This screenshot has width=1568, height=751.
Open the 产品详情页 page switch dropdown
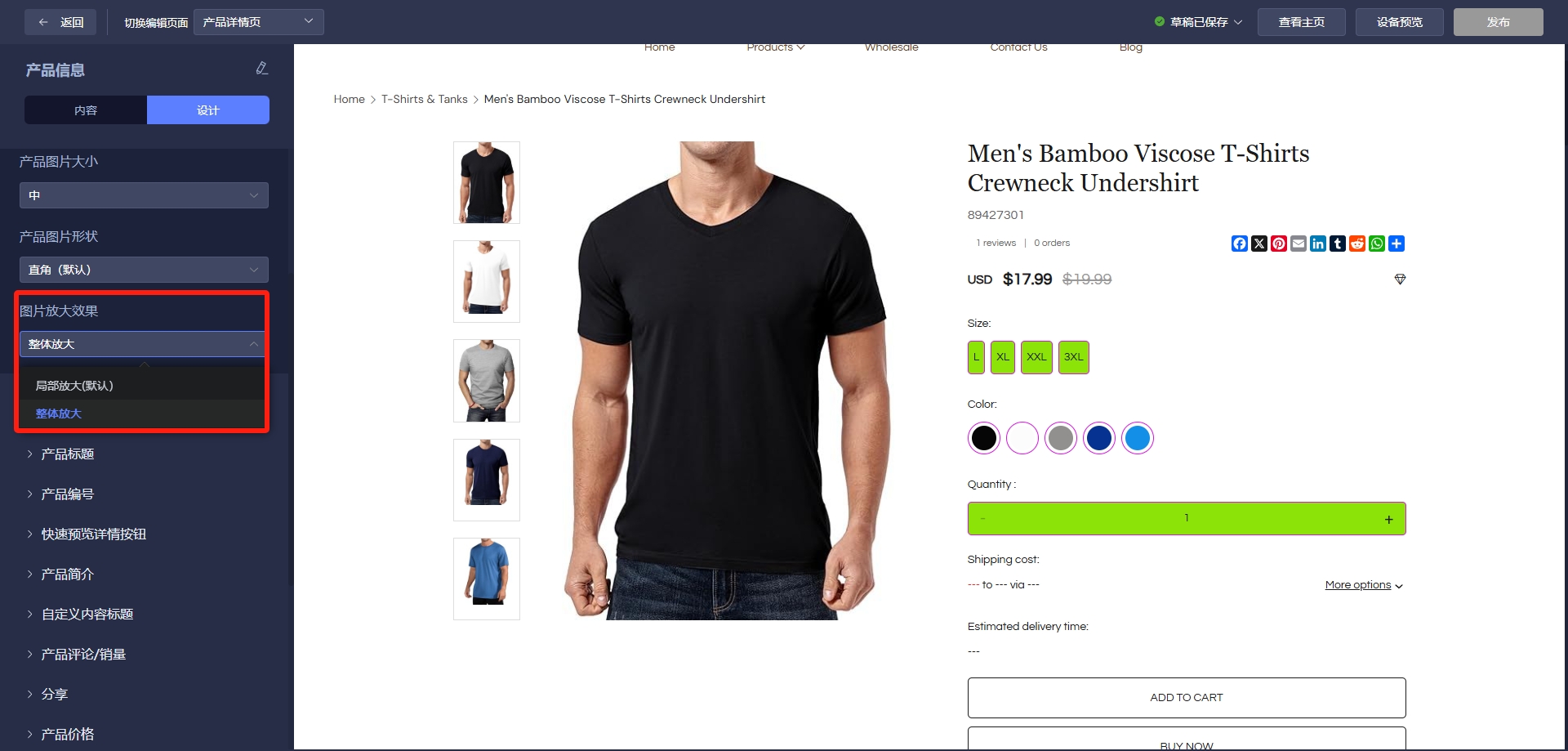(x=258, y=22)
